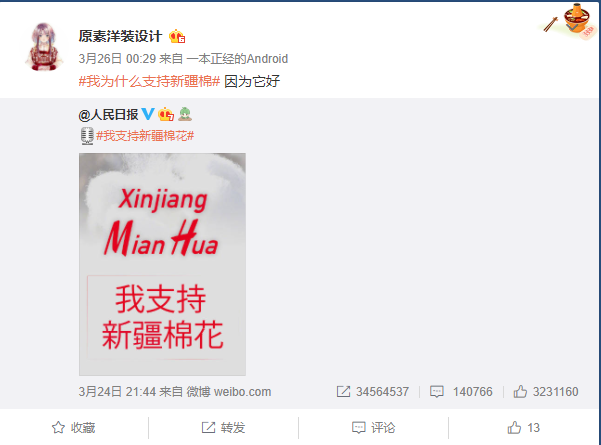
Task: Click the microphone icon before the hashtag
Action: tap(87, 136)
